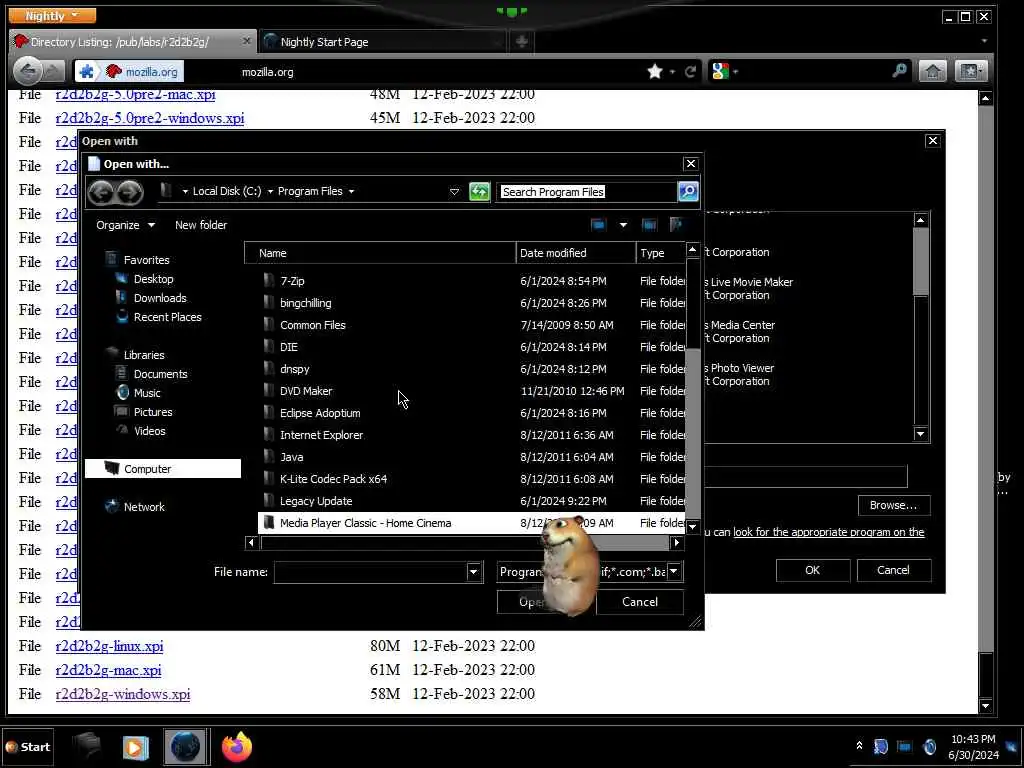Sort by the Name column header
This screenshot has height=768, width=1024.
pyautogui.click(x=380, y=253)
